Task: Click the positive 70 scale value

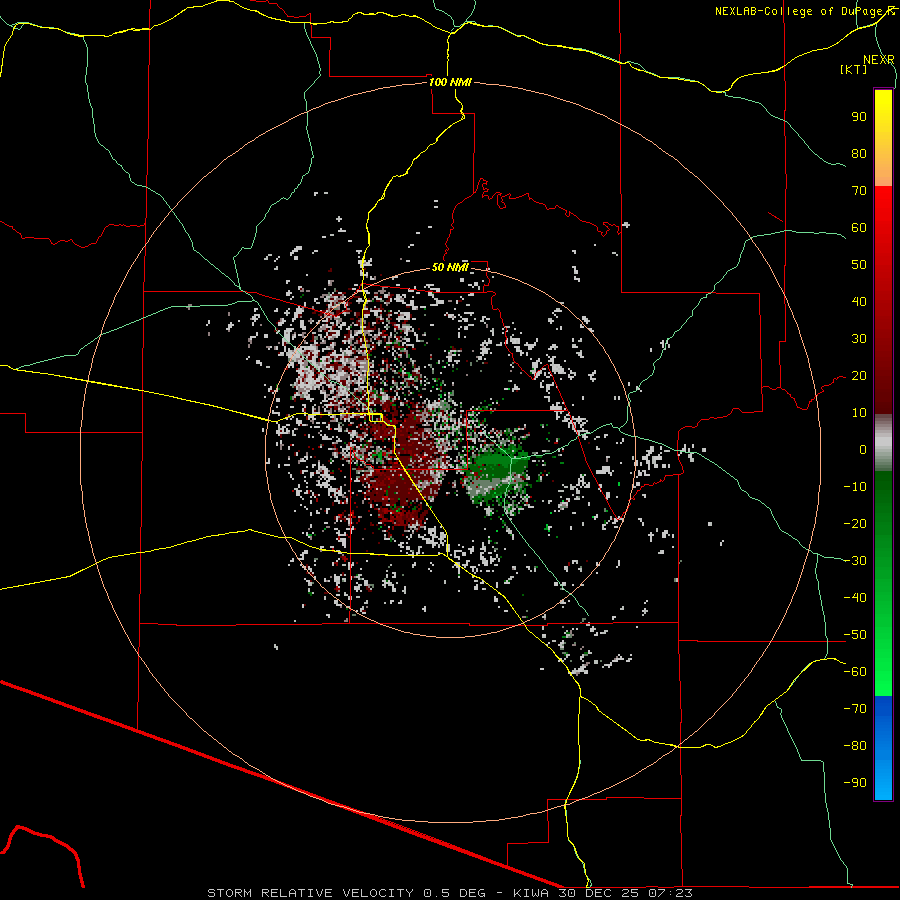Action: [859, 191]
